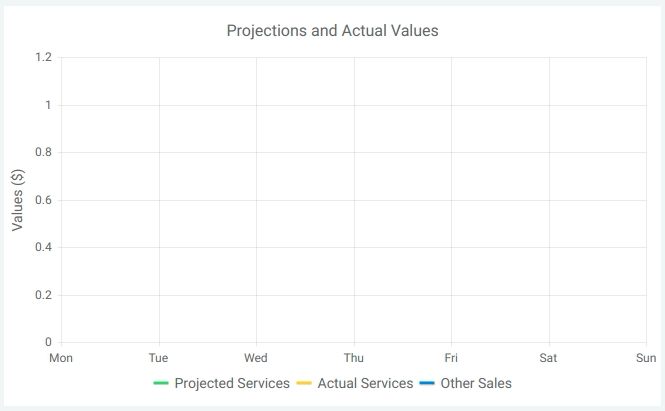The image size is (665, 411).
Task: Click the 0.8 y-axis tick label
Action: click(x=43, y=152)
